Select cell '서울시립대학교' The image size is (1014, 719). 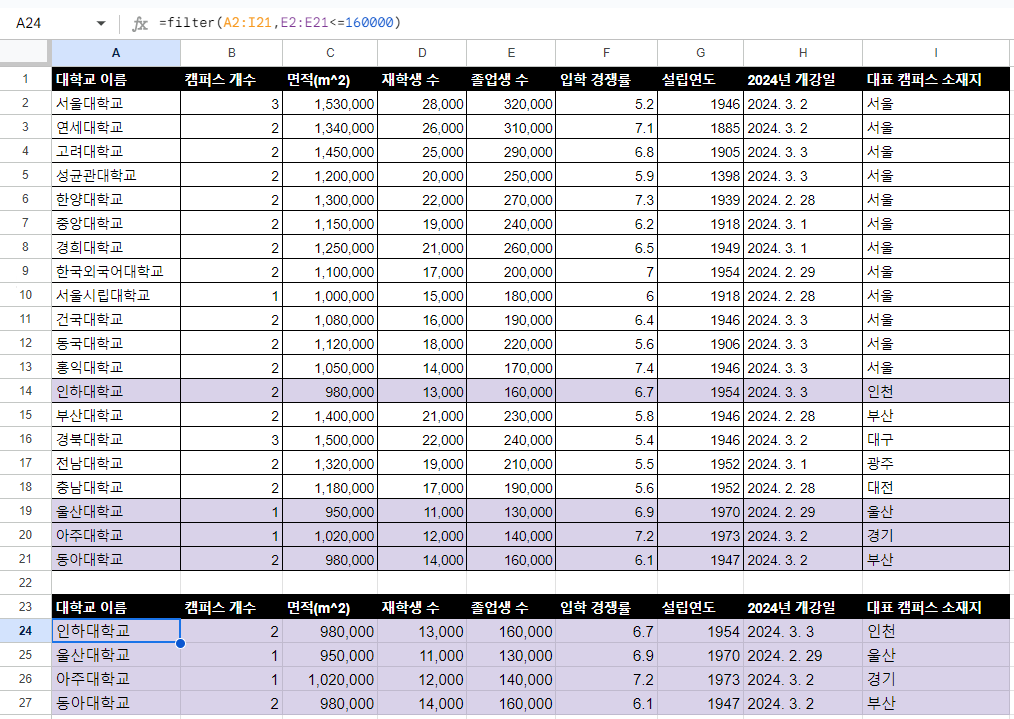tap(116, 295)
